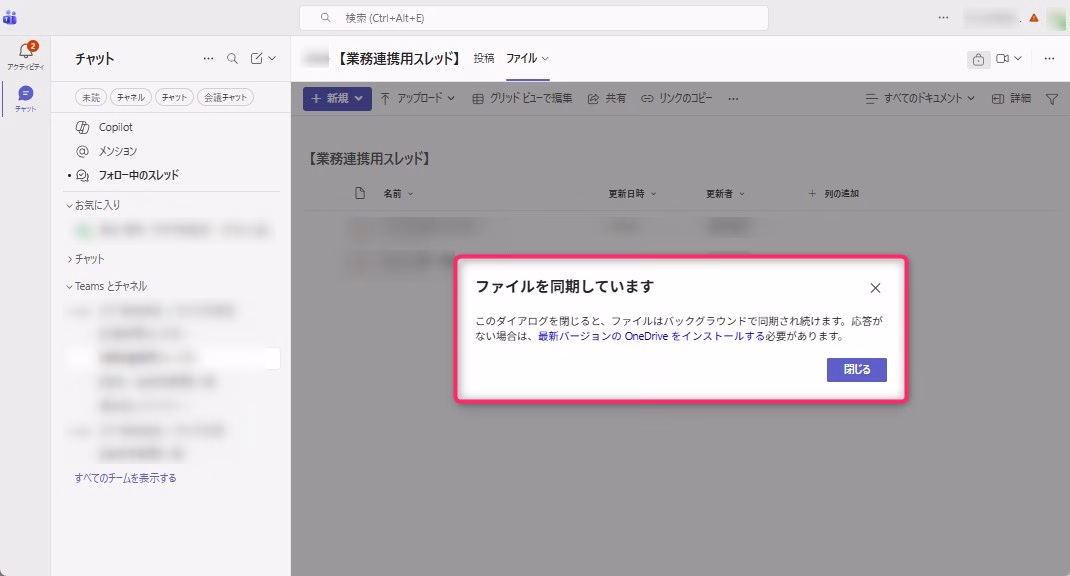Viewport: 1070px width, 576px height.
Task: Select the ファイル tab
Action: 521,59
